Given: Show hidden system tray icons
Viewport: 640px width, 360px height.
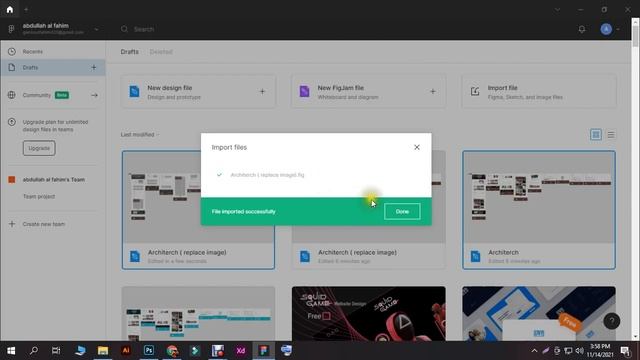Looking at the screenshot, I should (x=534, y=351).
